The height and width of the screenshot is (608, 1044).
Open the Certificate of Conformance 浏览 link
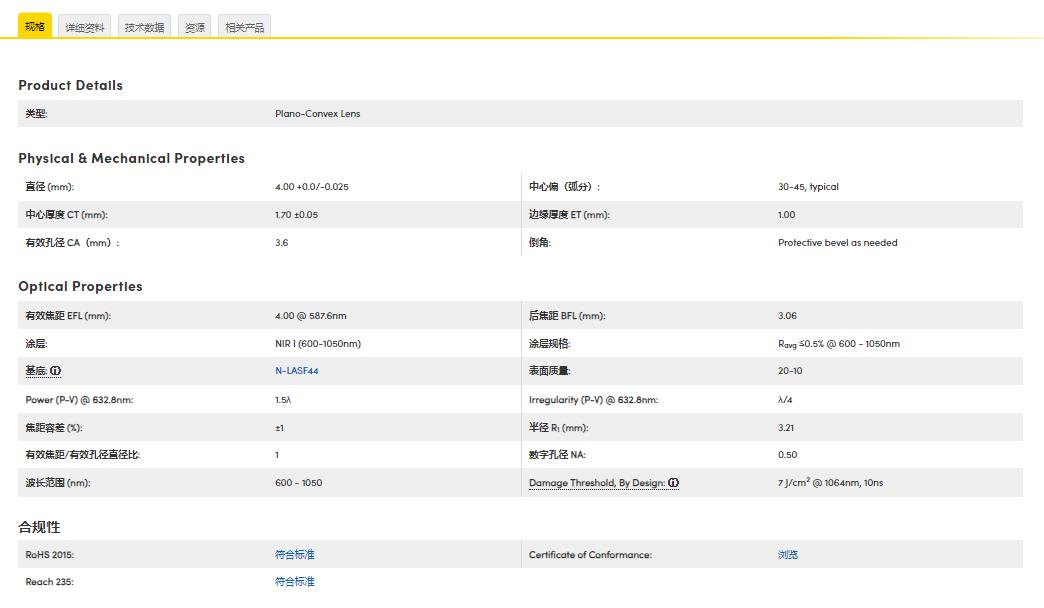[788, 554]
